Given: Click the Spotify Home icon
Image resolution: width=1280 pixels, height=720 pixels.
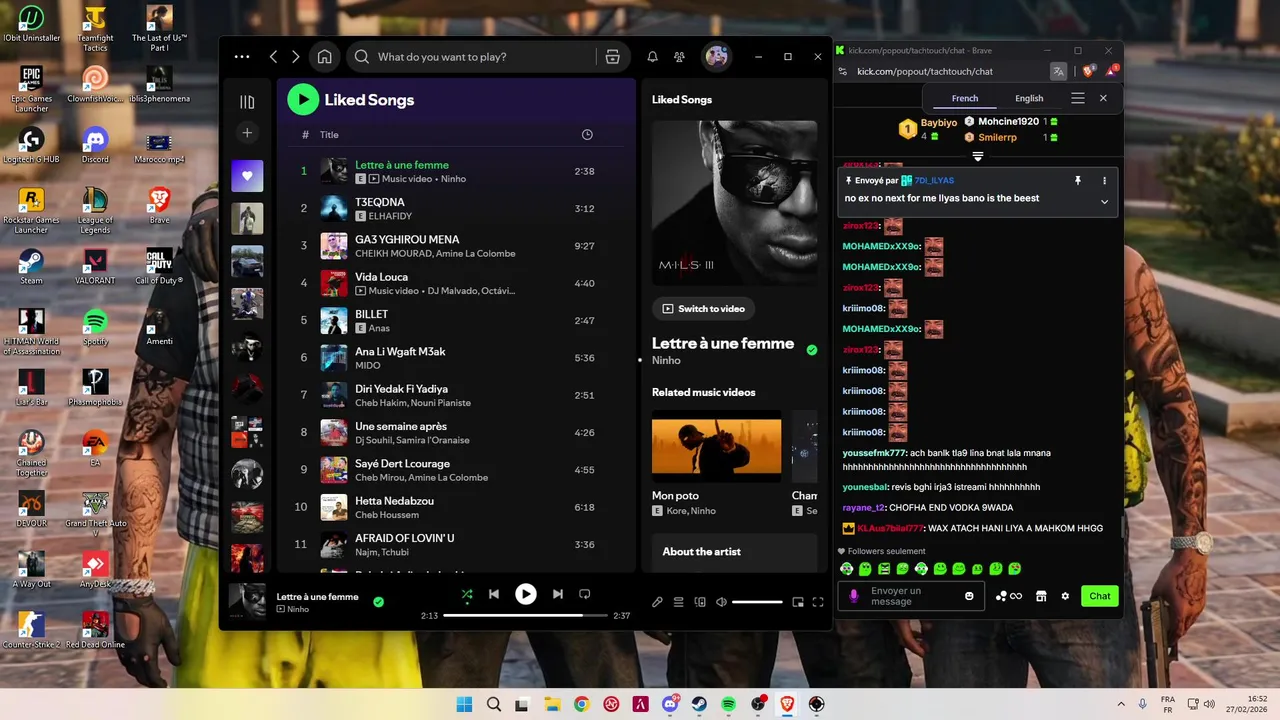Looking at the screenshot, I should (324, 57).
